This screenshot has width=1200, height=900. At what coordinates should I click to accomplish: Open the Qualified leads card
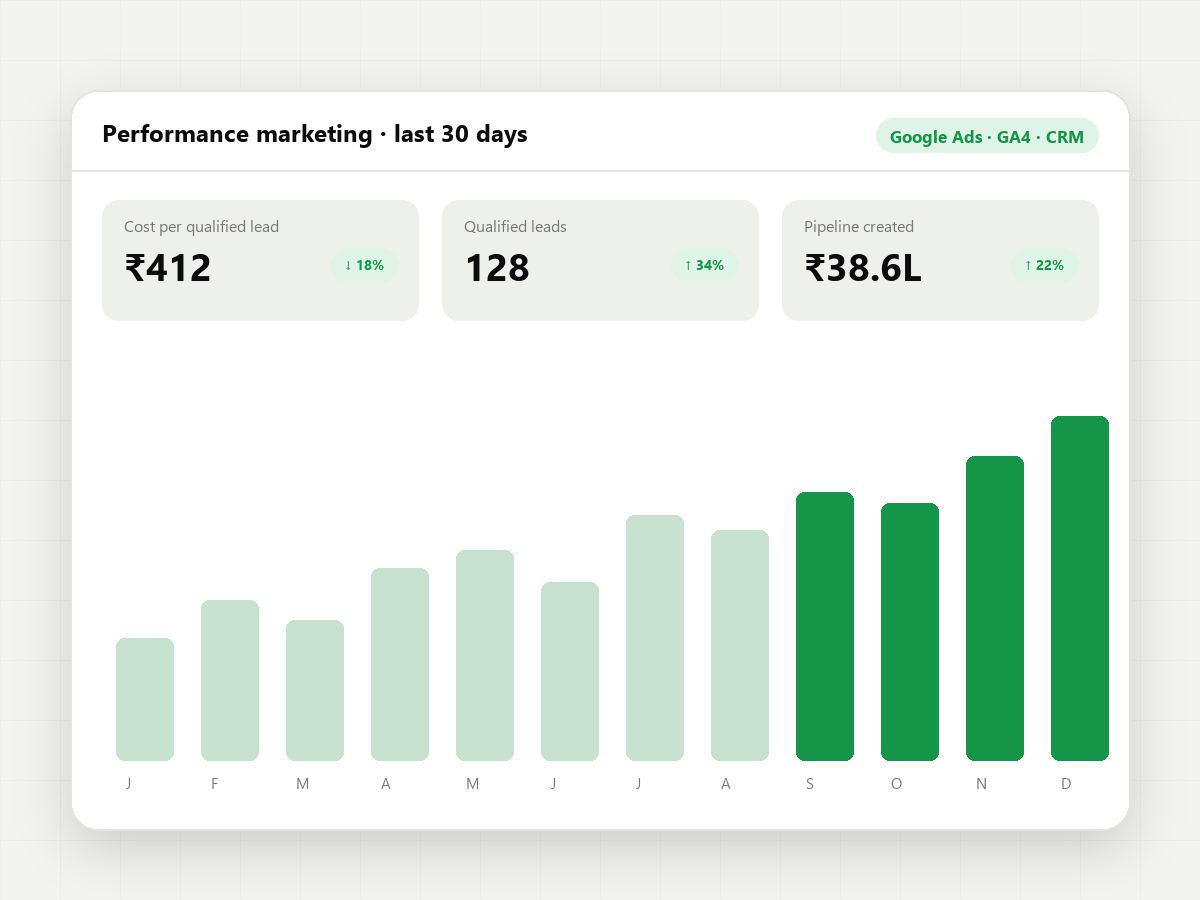point(600,260)
